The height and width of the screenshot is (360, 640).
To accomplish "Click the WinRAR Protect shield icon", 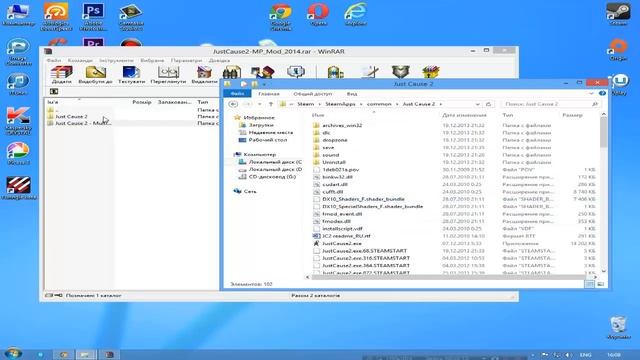I will point(400,72).
